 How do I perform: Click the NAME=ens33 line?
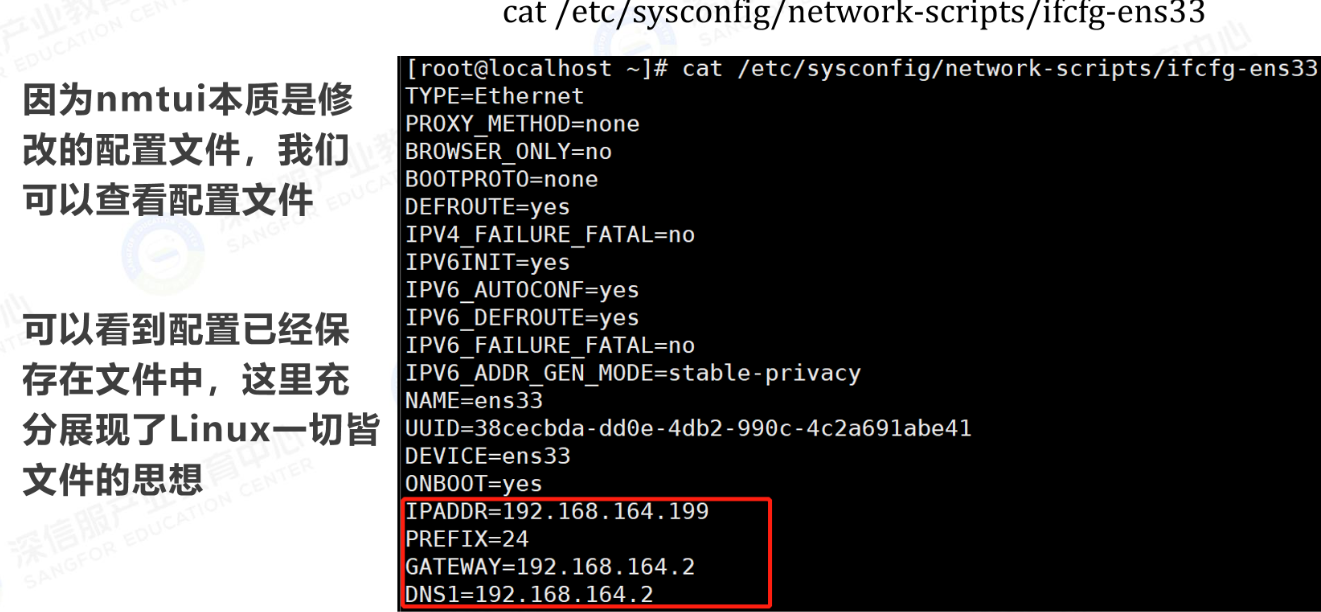[473, 401]
